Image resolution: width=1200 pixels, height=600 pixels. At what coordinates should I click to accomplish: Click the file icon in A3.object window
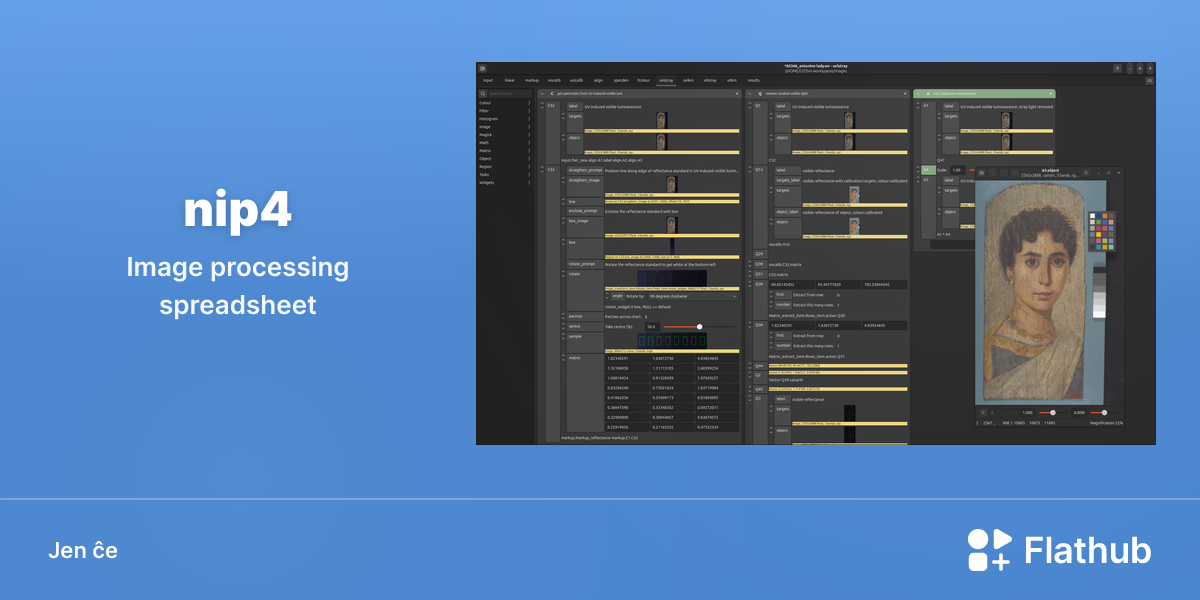tap(982, 172)
